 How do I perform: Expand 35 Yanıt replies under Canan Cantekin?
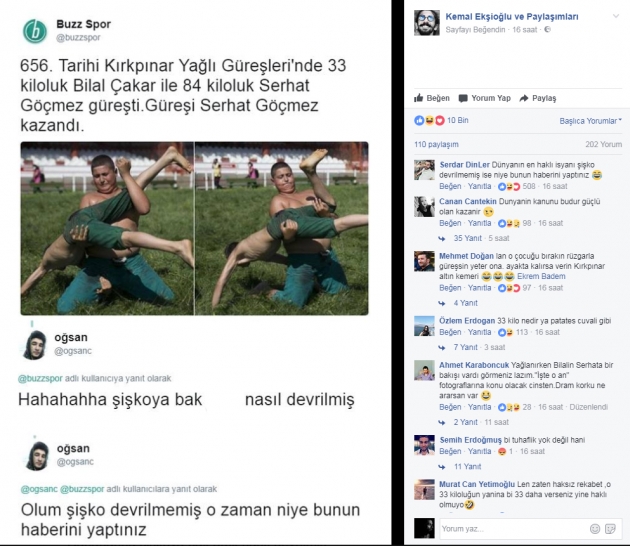click(x=467, y=238)
